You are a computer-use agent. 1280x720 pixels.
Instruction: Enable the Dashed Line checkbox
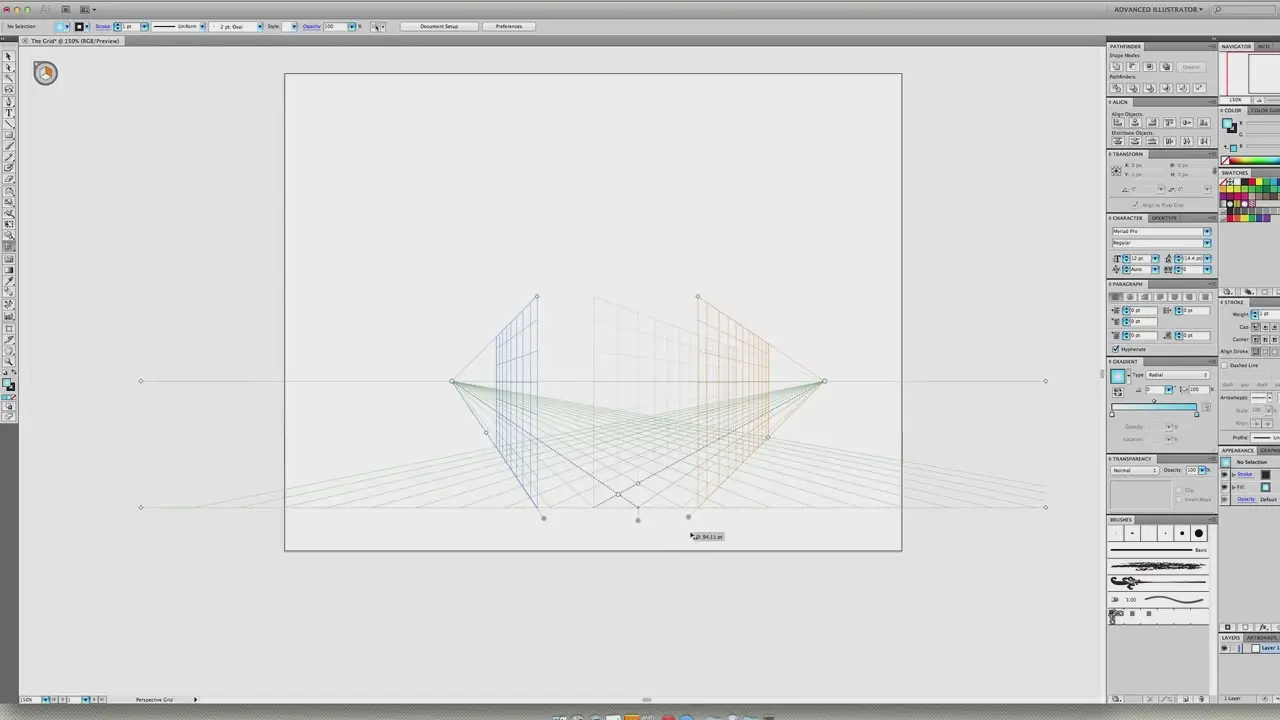coord(1225,365)
